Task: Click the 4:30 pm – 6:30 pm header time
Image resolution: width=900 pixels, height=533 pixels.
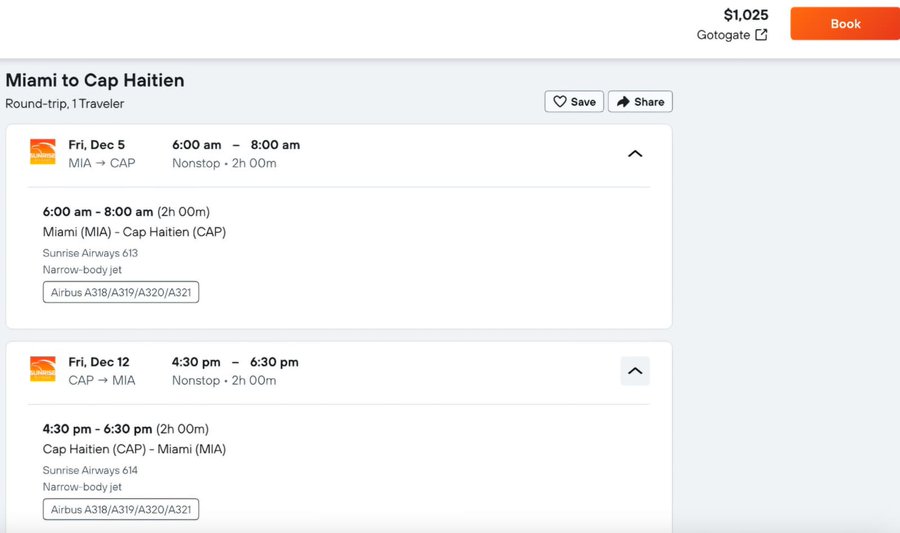Action: [235, 362]
